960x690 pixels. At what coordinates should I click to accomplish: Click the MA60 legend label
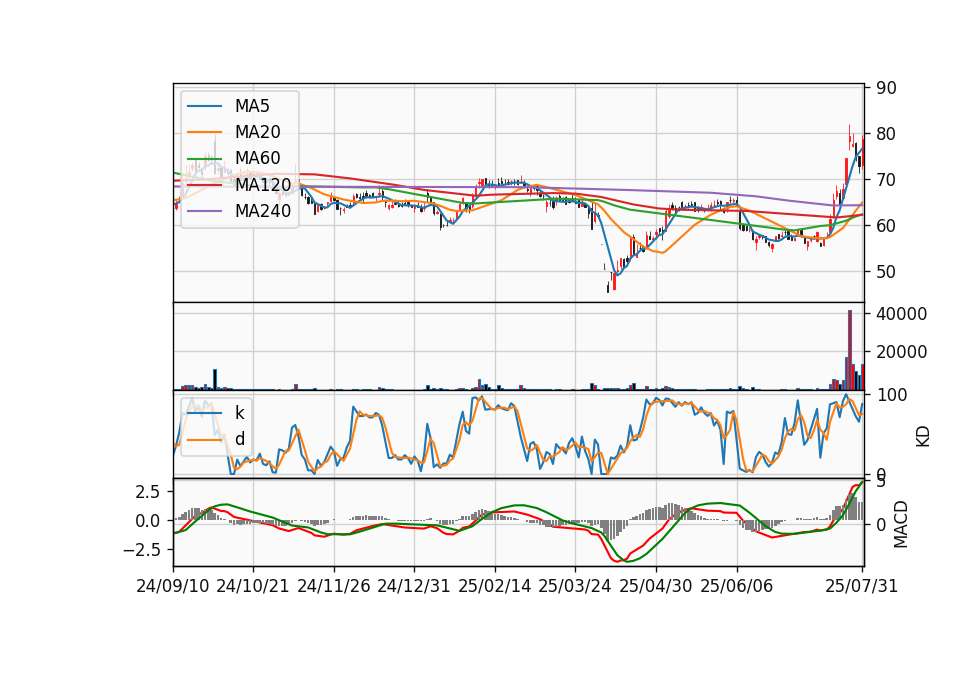coord(257,158)
